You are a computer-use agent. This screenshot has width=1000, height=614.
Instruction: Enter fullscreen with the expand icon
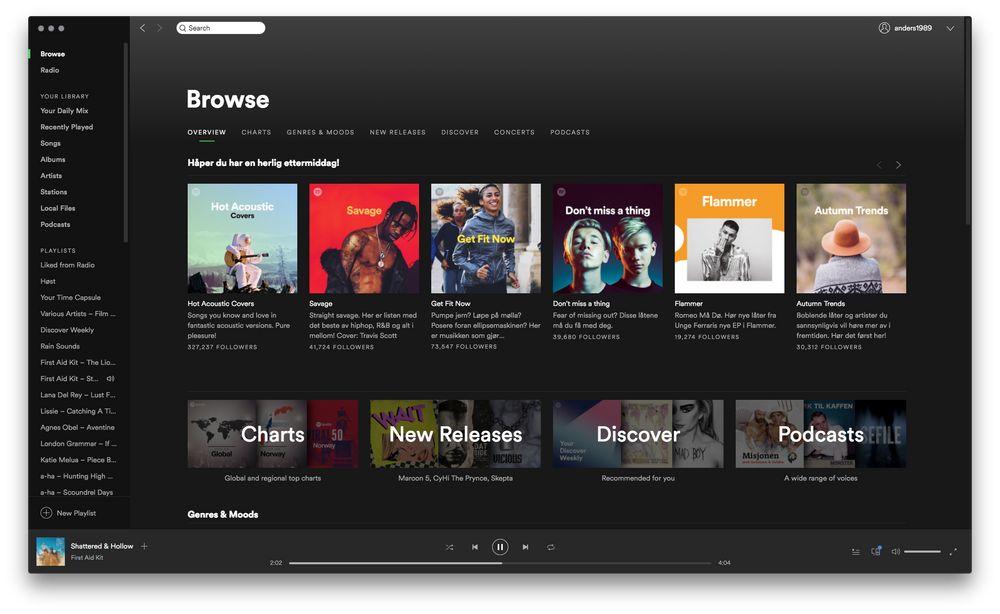(953, 552)
